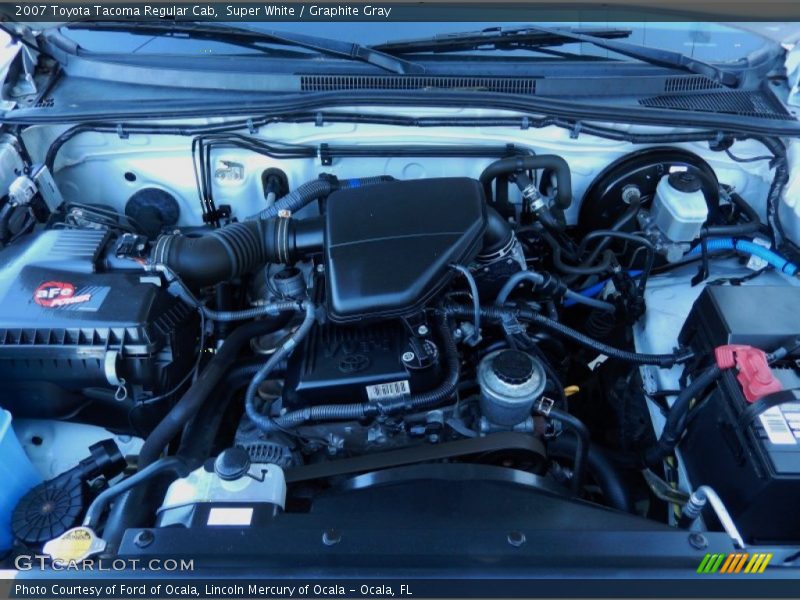
Task: Click the black intake resonator box
Action: coord(406,247)
